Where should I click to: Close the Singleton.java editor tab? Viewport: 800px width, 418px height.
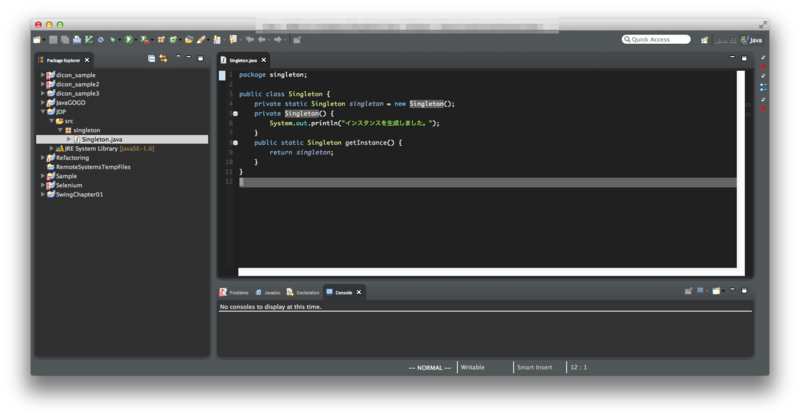click(264, 60)
